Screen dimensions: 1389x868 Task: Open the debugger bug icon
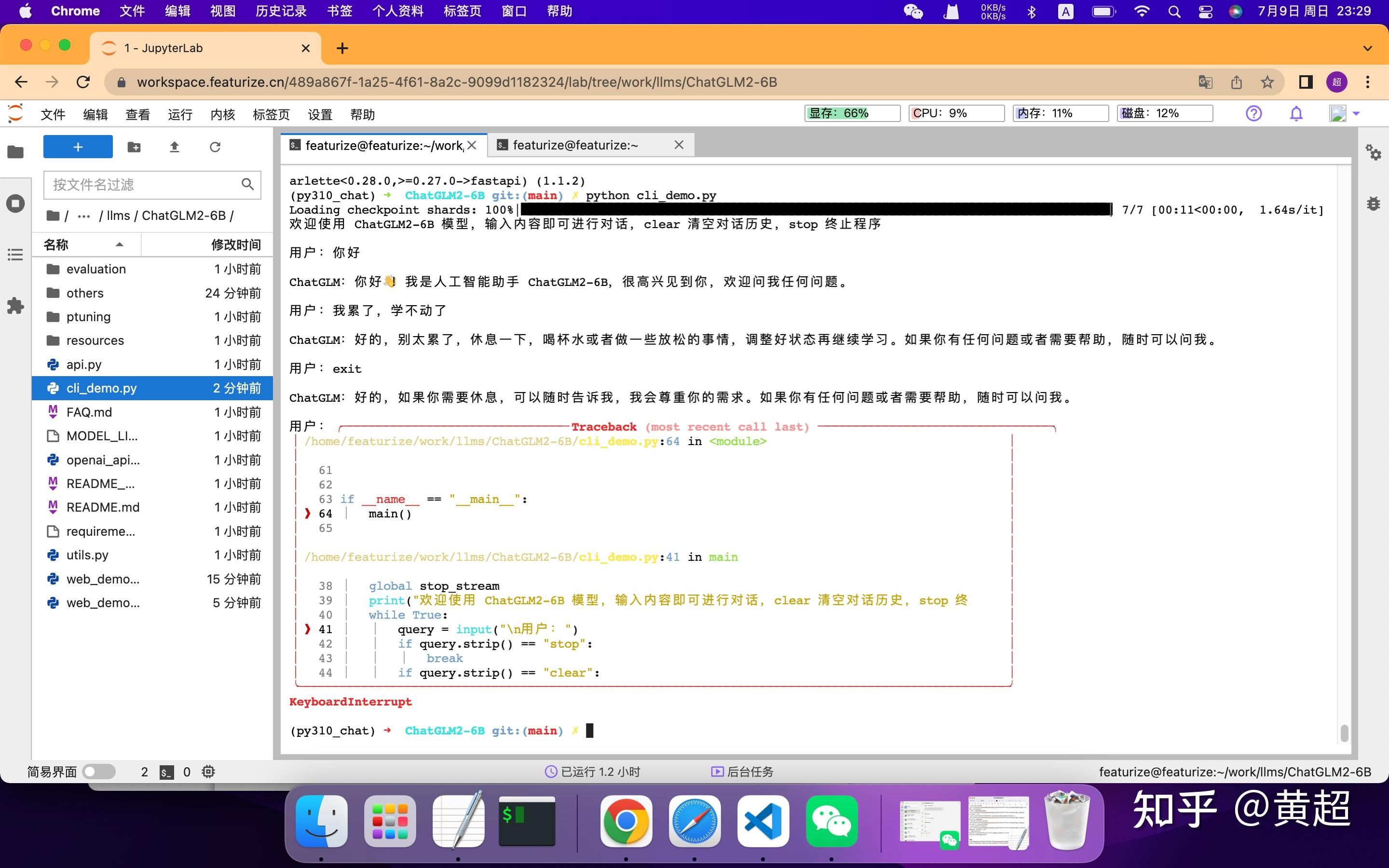[1374, 203]
